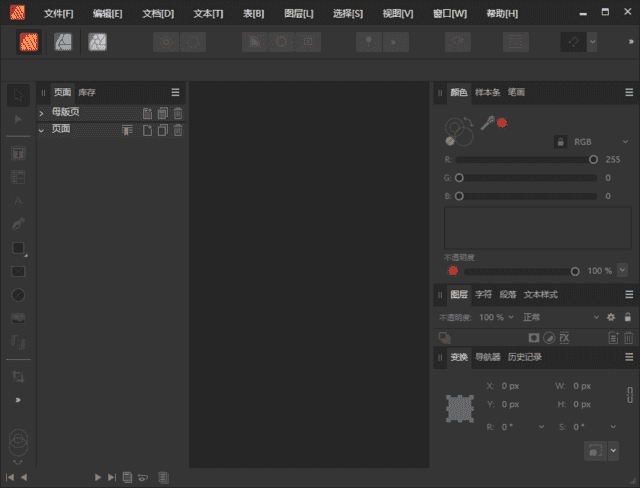Expand the 母版页 section
This screenshot has width=640, height=488.
[42, 113]
